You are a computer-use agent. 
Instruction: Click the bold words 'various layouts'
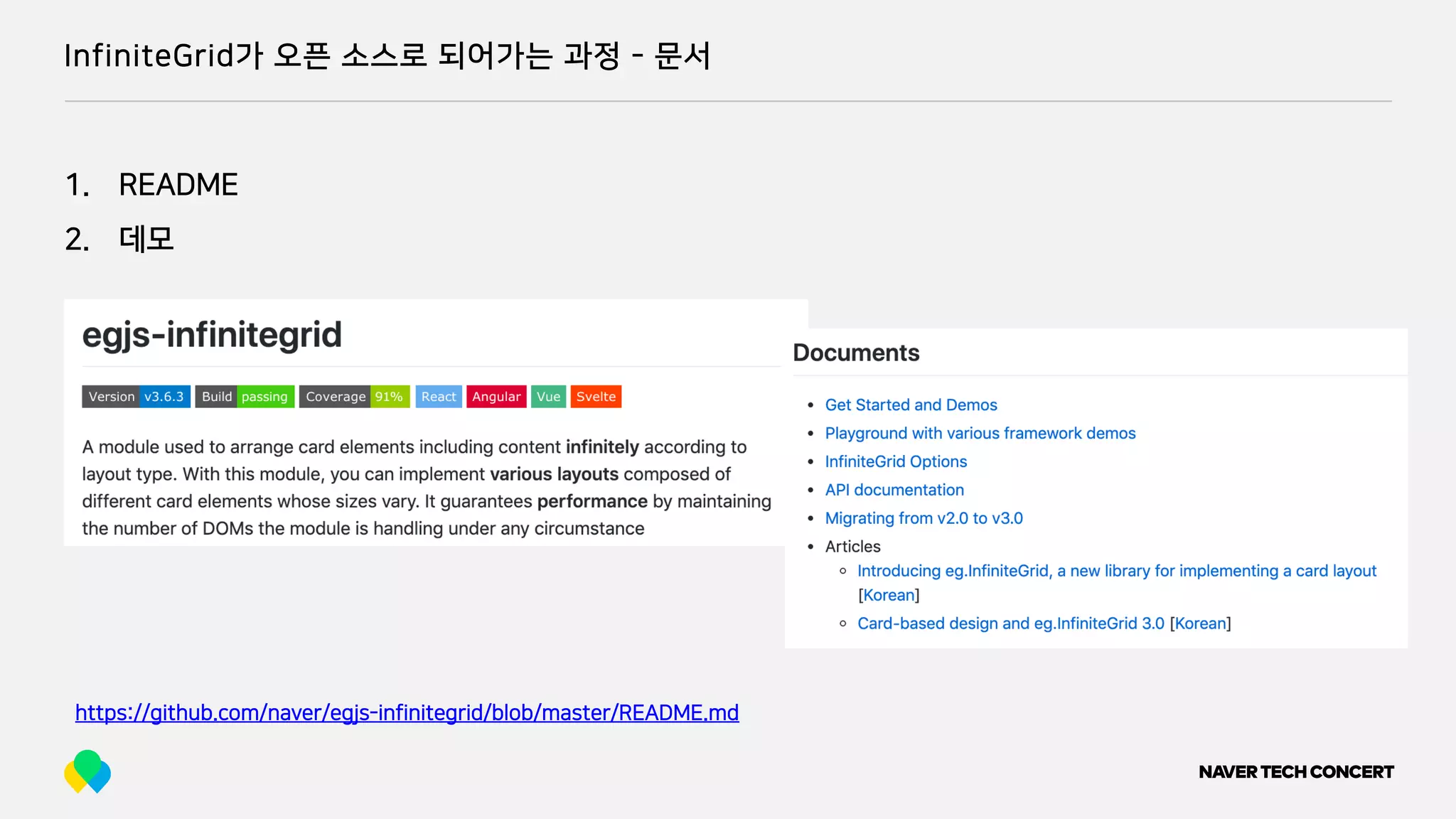tap(554, 474)
